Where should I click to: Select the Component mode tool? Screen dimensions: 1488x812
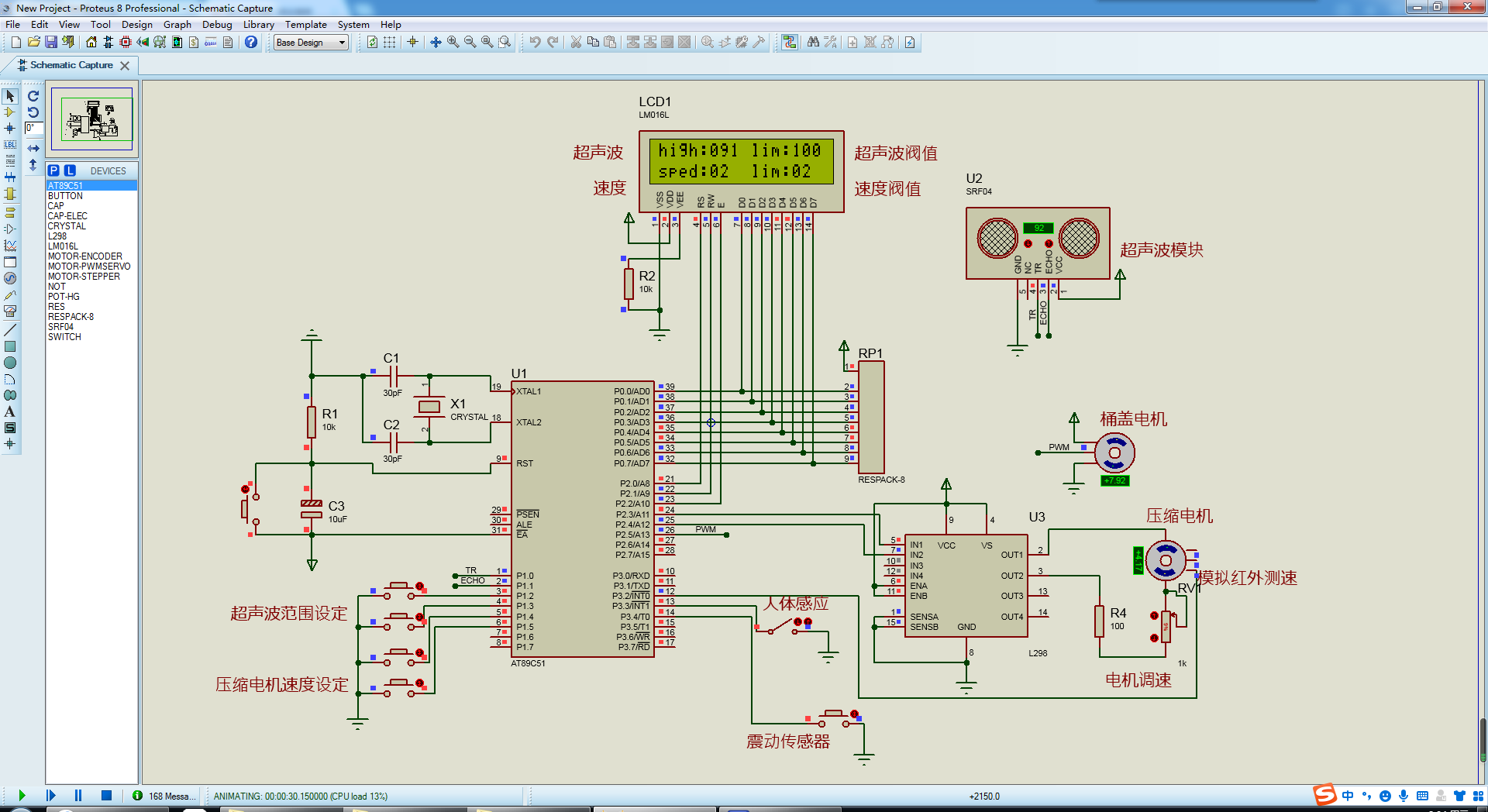point(10,112)
